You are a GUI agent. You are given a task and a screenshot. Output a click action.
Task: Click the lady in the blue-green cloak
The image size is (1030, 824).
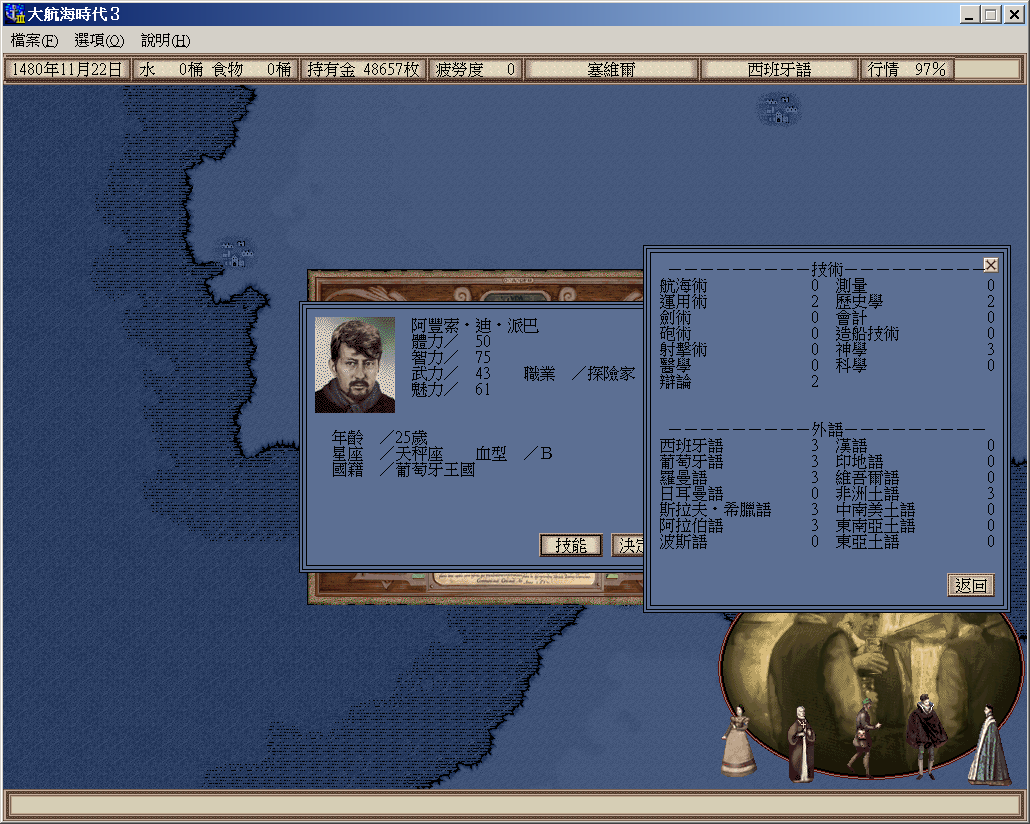click(x=988, y=746)
